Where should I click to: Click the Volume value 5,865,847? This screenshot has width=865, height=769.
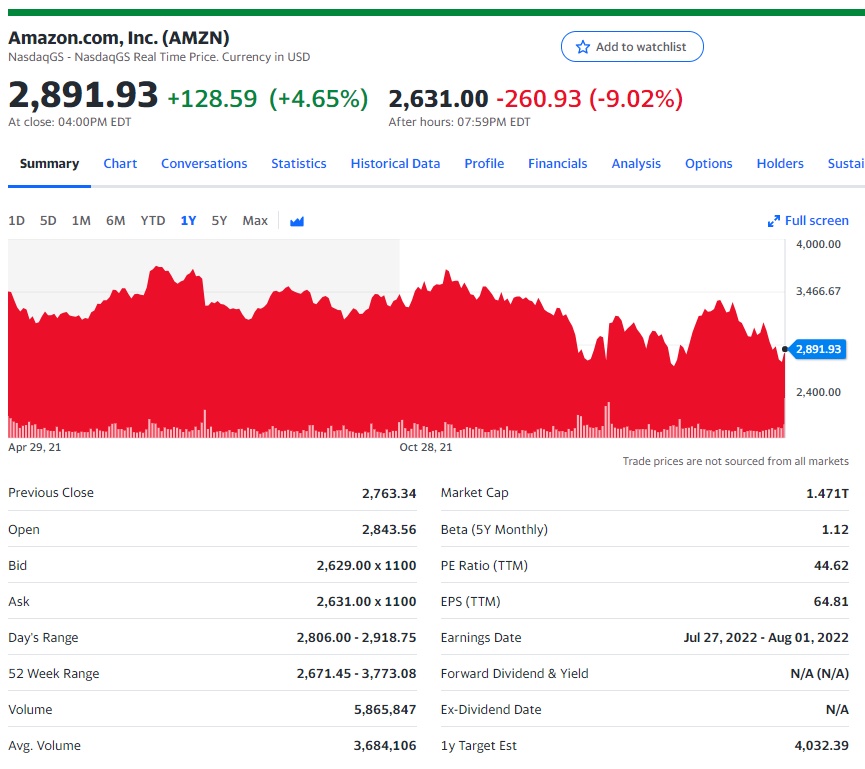tap(385, 709)
